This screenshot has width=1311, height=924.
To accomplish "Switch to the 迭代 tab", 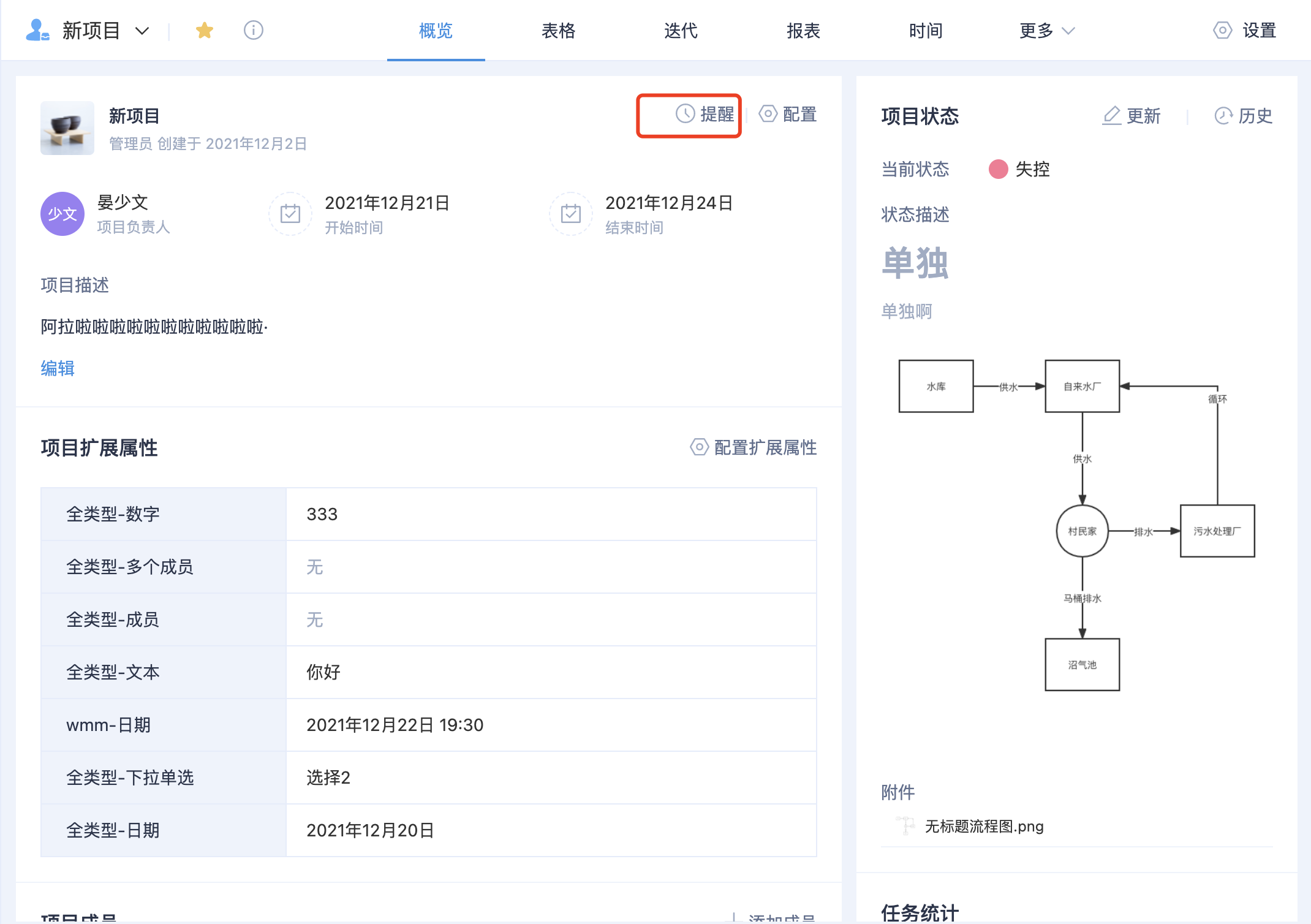I will pos(681,31).
